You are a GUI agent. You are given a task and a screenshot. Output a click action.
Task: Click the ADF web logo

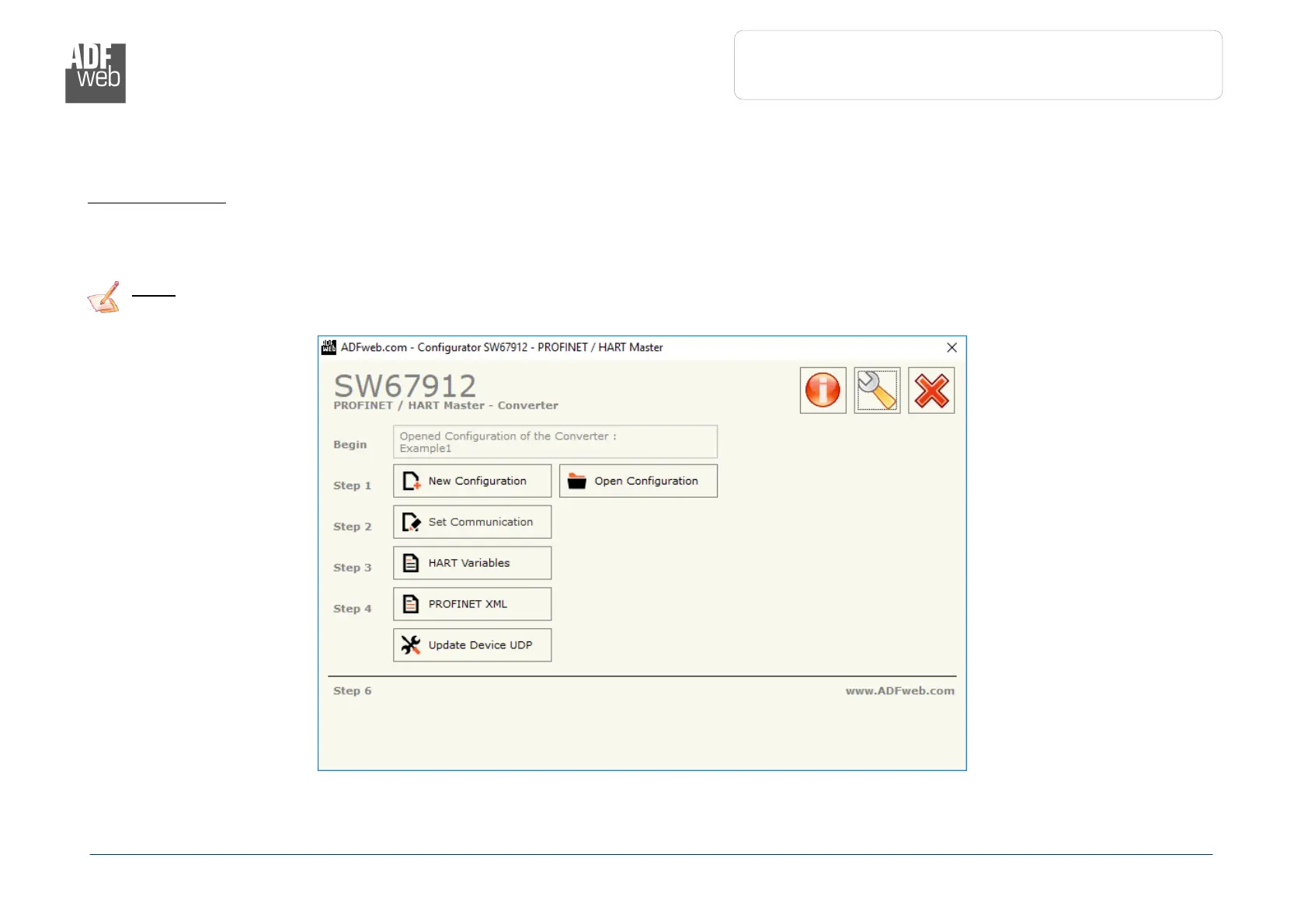[x=96, y=73]
